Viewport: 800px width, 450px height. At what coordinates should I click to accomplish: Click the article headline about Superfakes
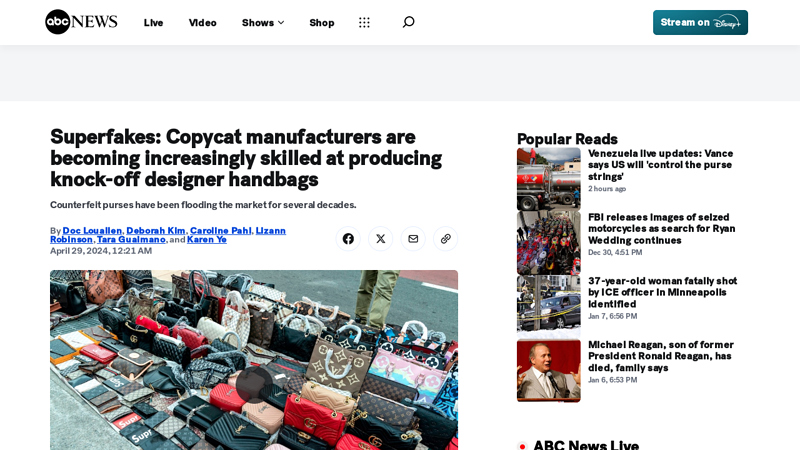pos(246,158)
